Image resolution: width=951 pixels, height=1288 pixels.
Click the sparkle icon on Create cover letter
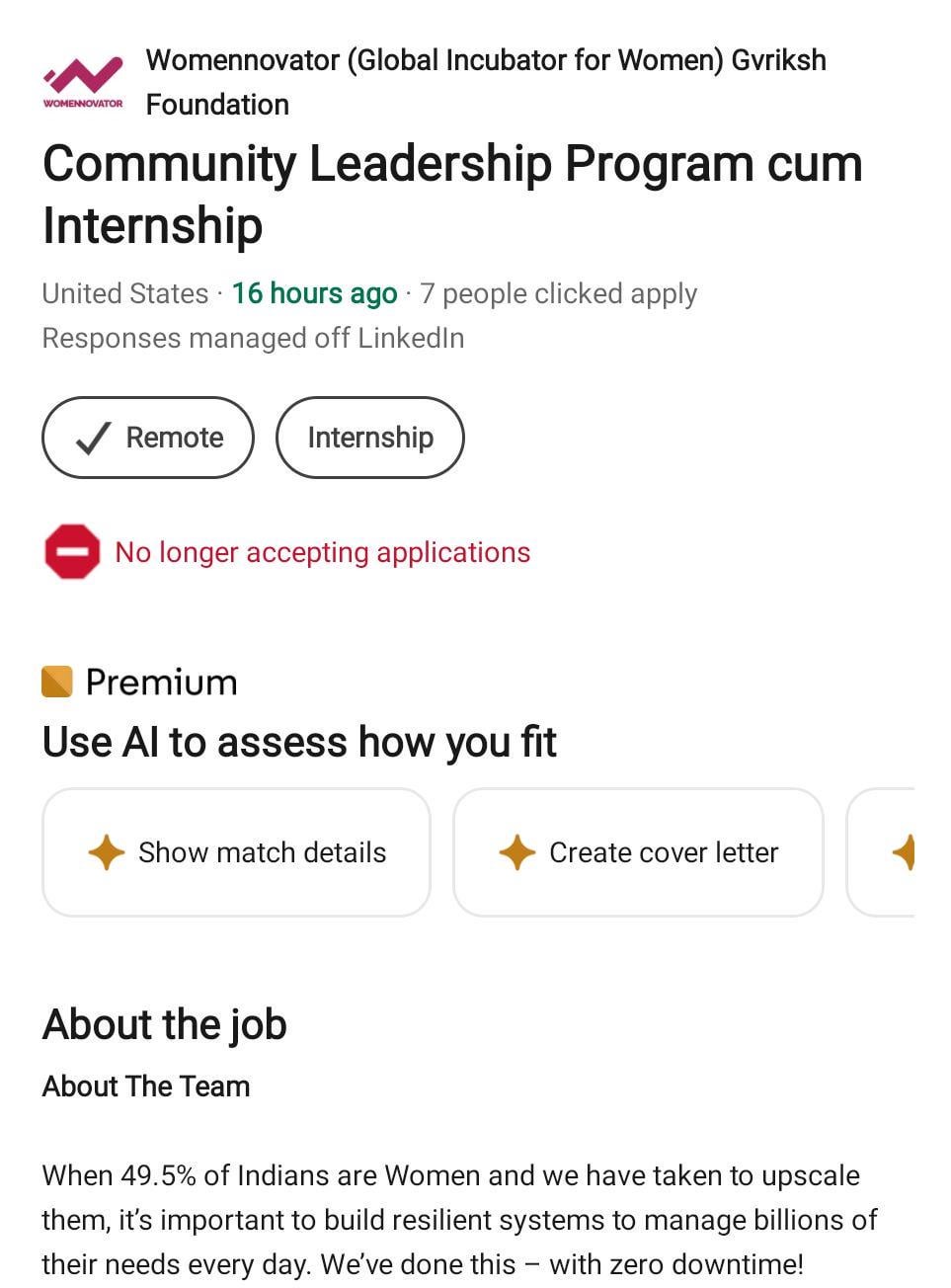(x=516, y=851)
